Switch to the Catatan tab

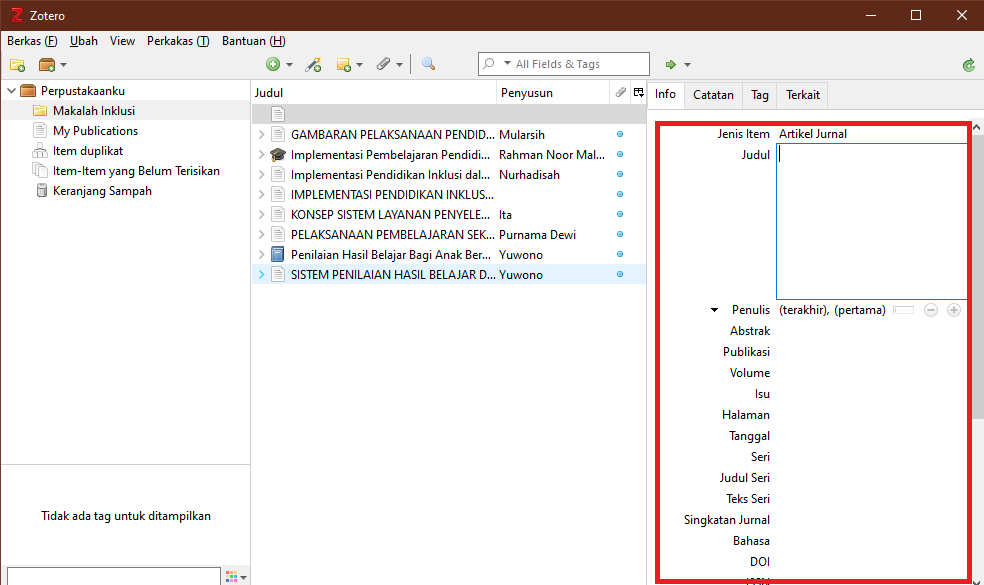pyautogui.click(x=713, y=95)
